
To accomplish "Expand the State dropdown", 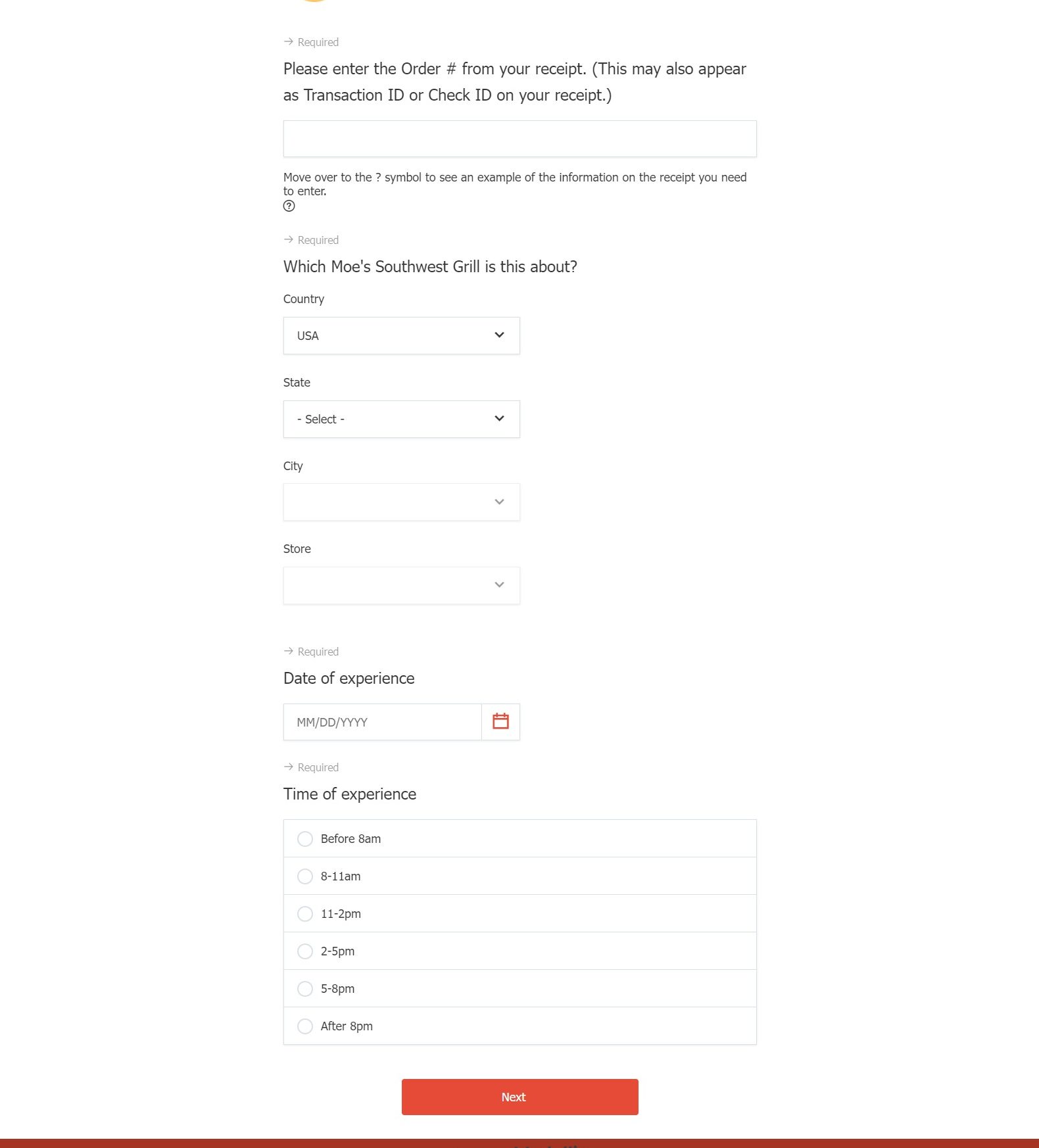I will pos(401,419).
